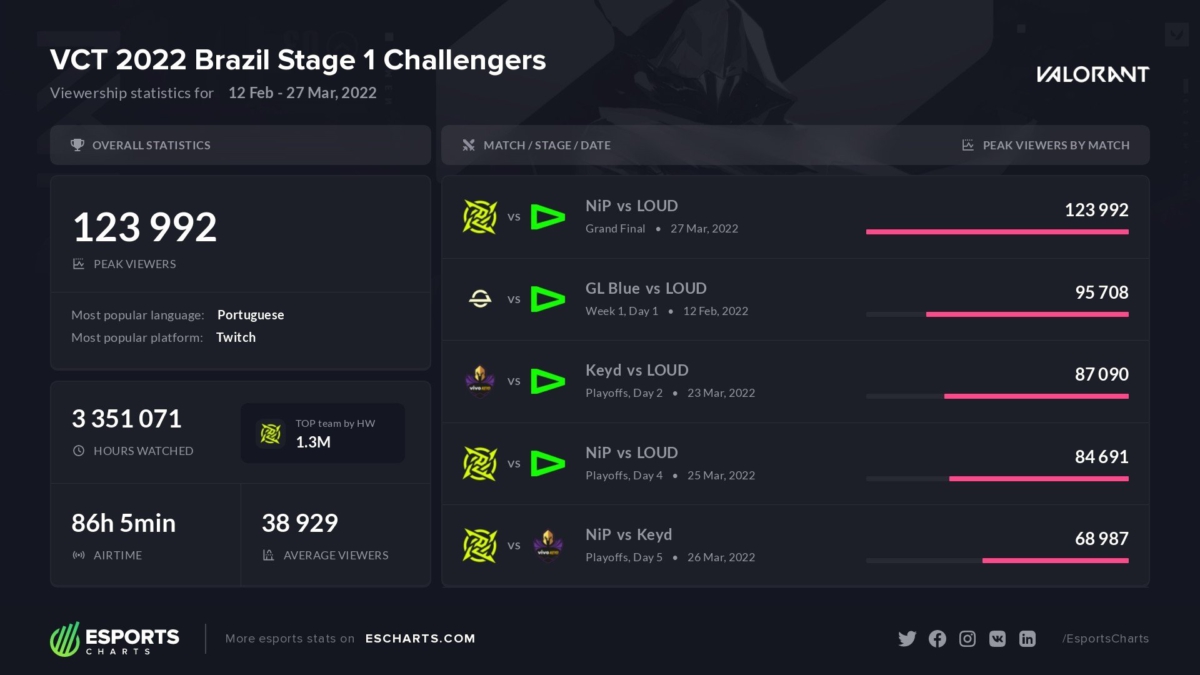
Task: Select the Keyd vs LOUD match row
Action: (795, 381)
